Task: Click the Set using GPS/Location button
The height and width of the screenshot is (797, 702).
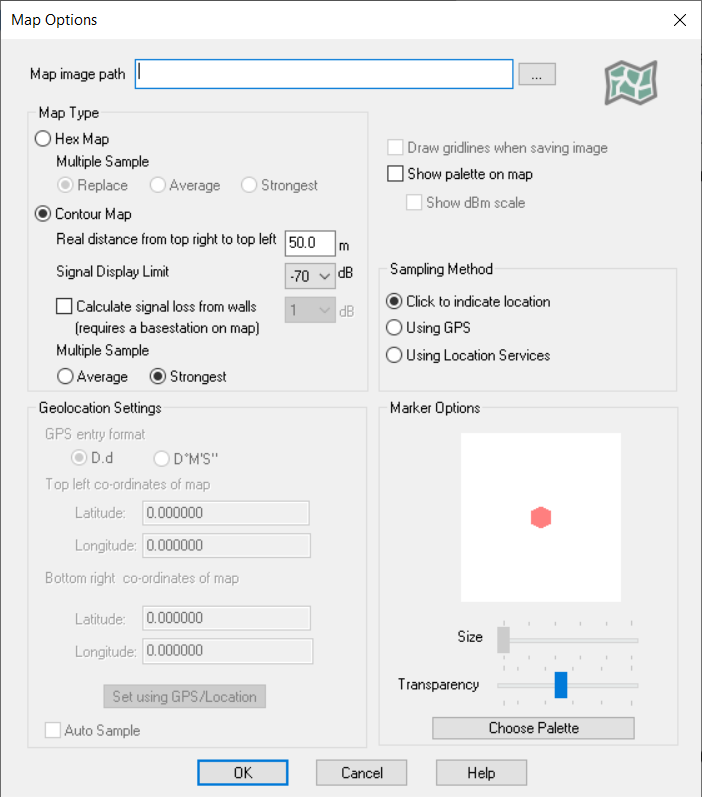Action: 185,696
